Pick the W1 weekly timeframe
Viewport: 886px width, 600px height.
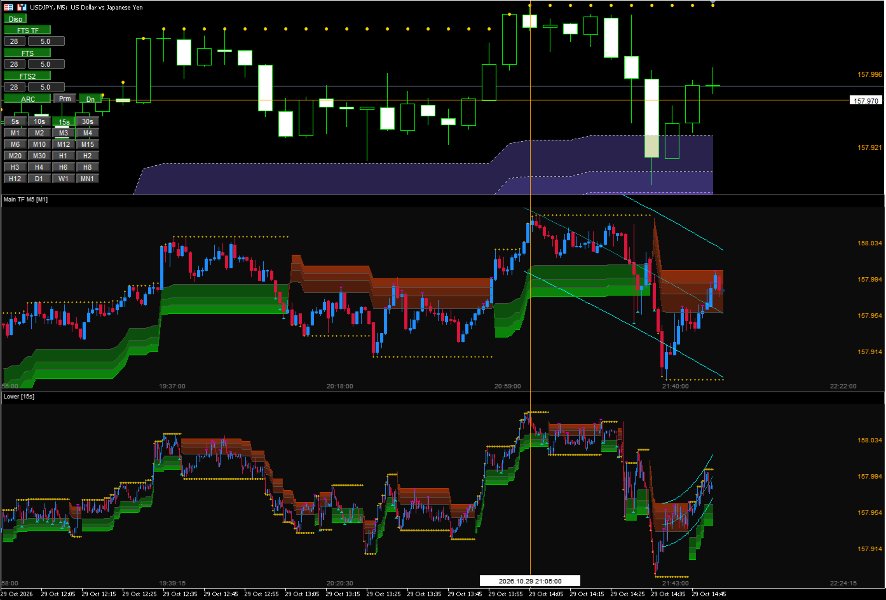click(x=63, y=179)
